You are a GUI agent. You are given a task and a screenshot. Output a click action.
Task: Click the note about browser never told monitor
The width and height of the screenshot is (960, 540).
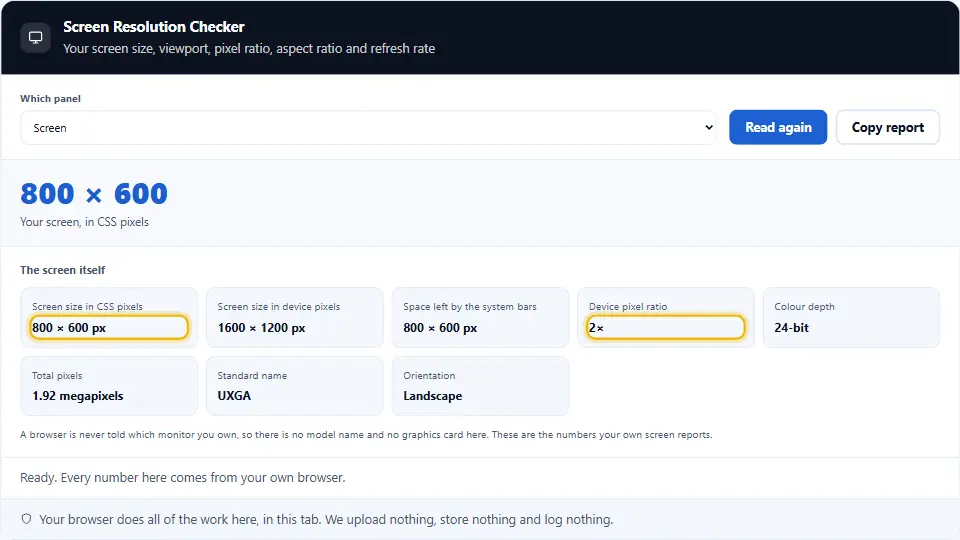click(x=366, y=435)
